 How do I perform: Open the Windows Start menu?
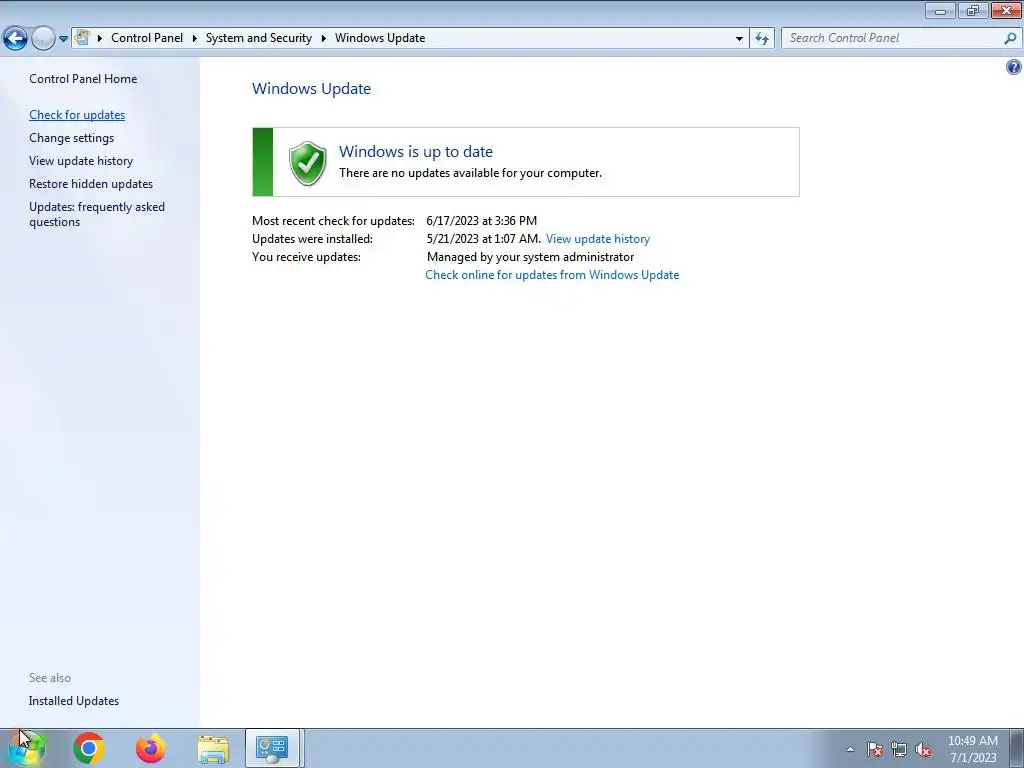[26, 748]
